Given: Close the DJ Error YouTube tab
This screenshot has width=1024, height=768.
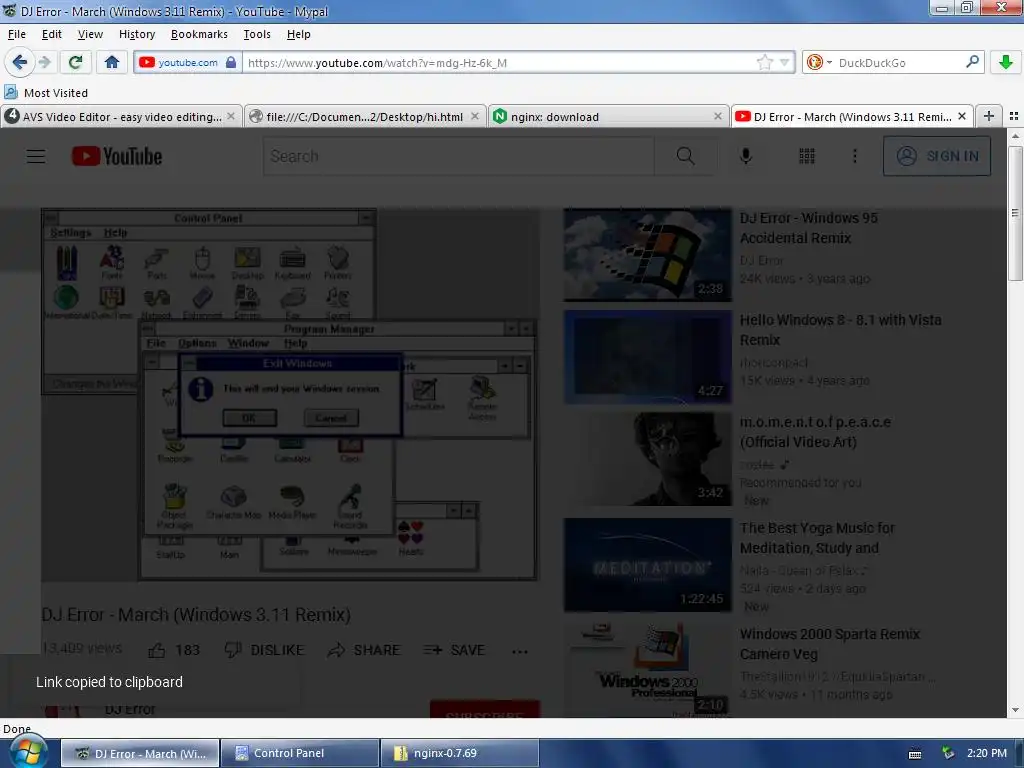Looking at the screenshot, I should [961, 116].
